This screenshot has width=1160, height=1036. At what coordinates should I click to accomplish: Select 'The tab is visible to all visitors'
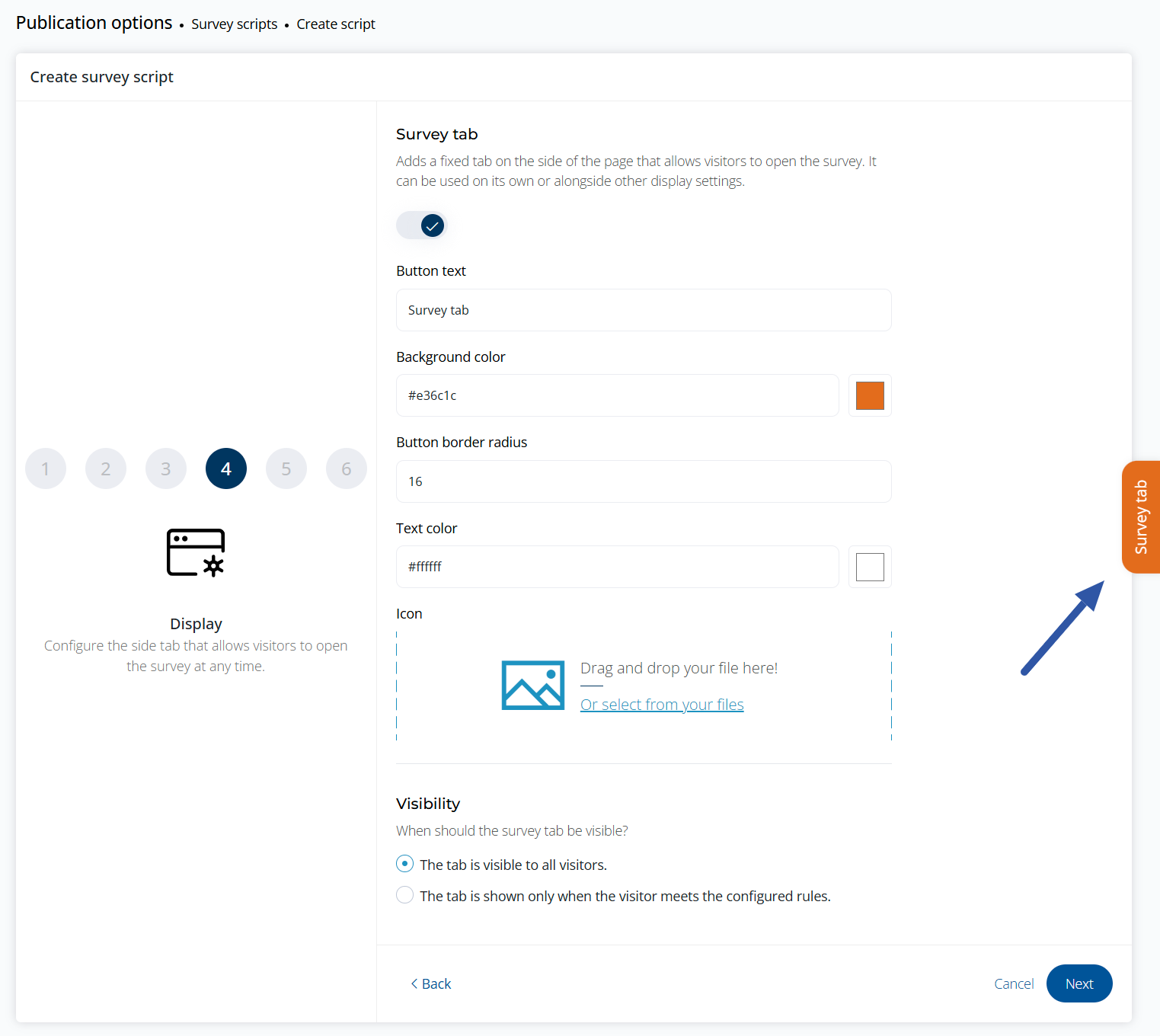point(405,864)
